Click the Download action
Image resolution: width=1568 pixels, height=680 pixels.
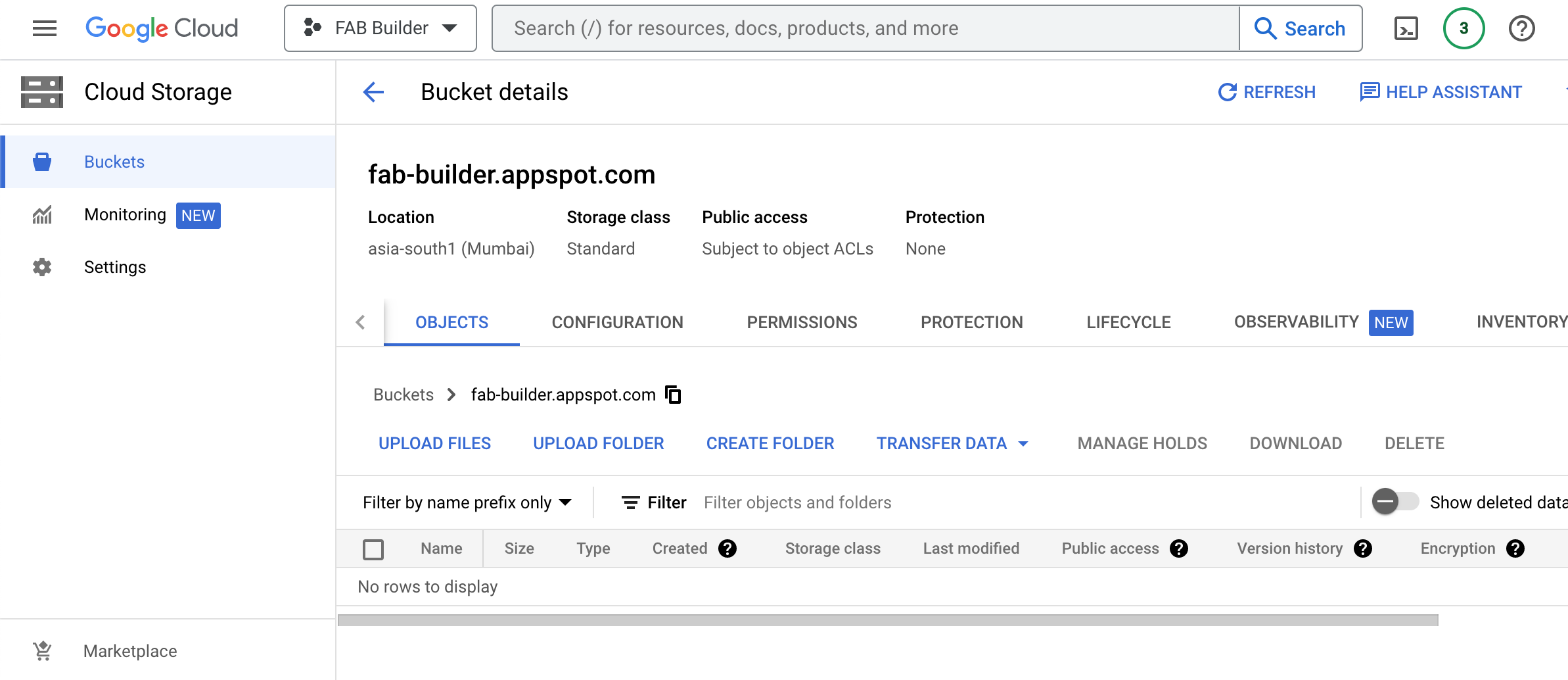click(x=1296, y=443)
